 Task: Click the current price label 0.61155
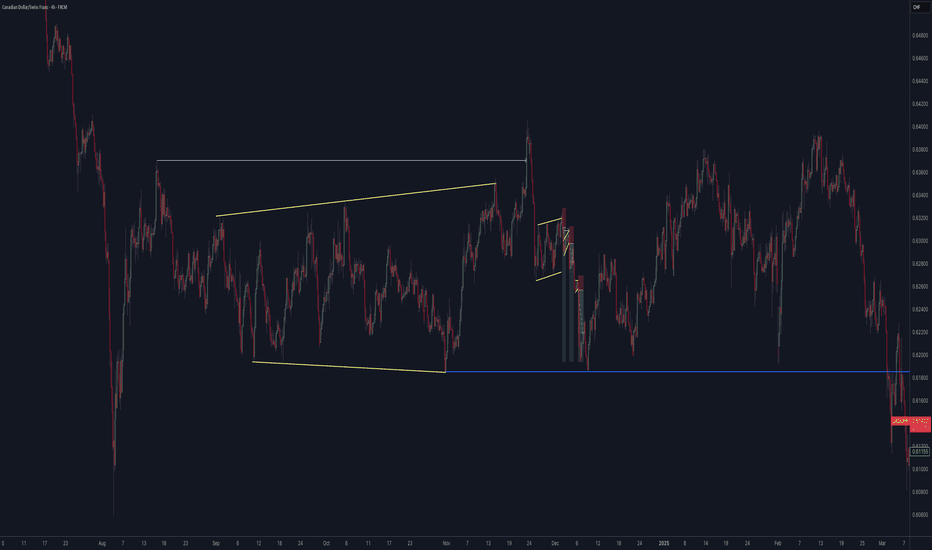tap(920, 451)
